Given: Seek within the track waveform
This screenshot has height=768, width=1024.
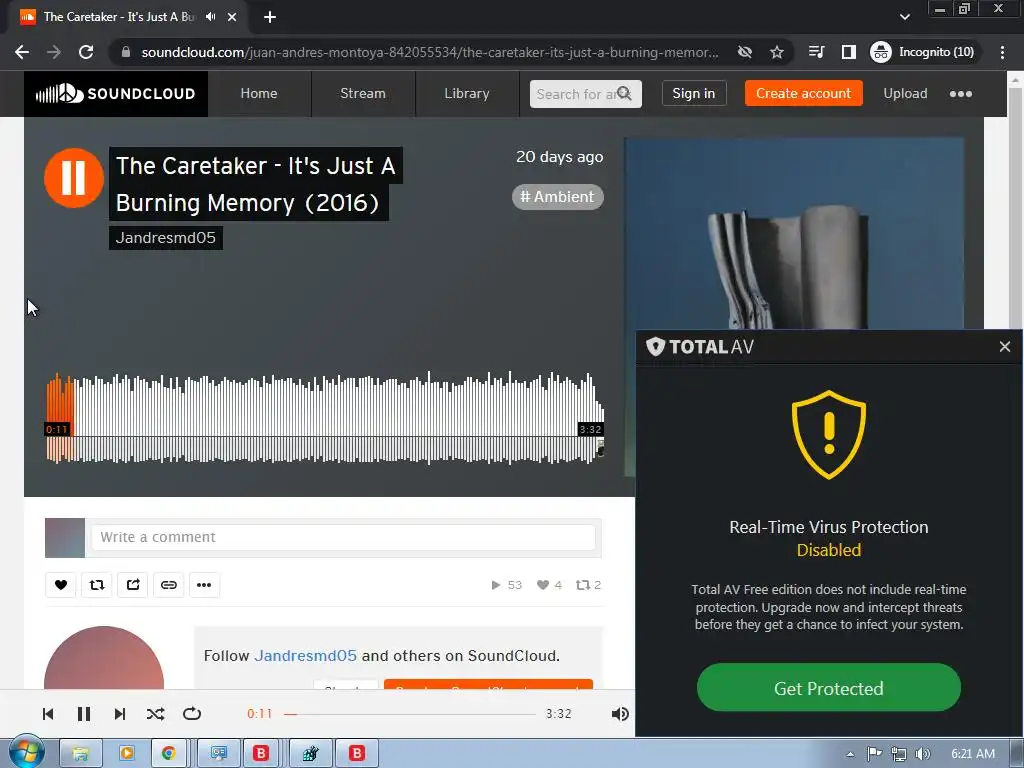Looking at the screenshot, I should pos(325,418).
